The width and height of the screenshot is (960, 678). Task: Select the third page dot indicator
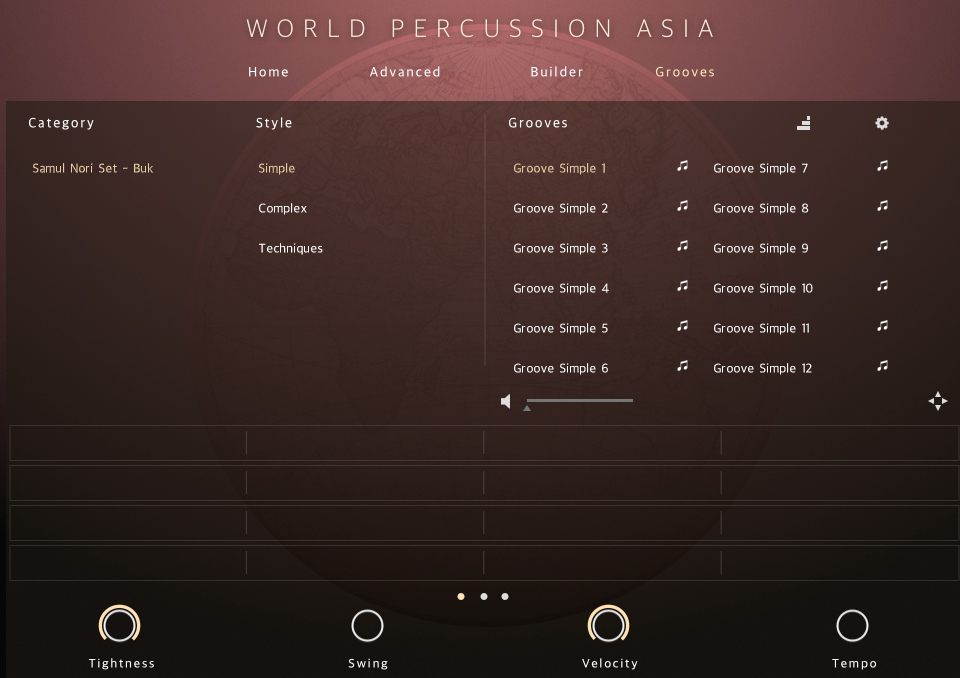point(505,596)
